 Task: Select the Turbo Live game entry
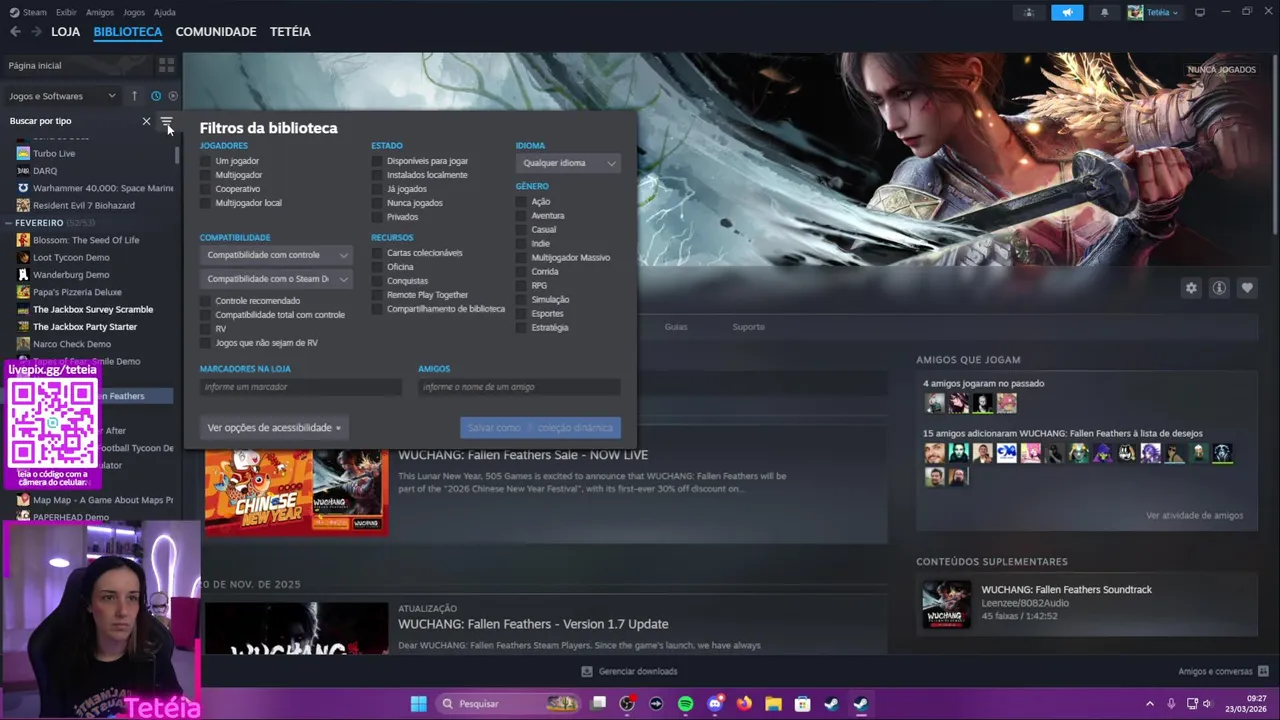(x=54, y=154)
